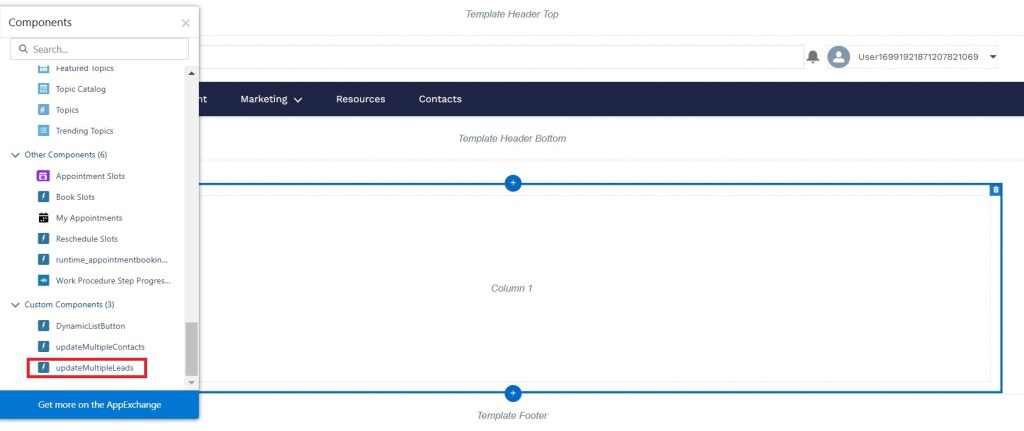Delete the section using trash icon

click(x=995, y=189)
